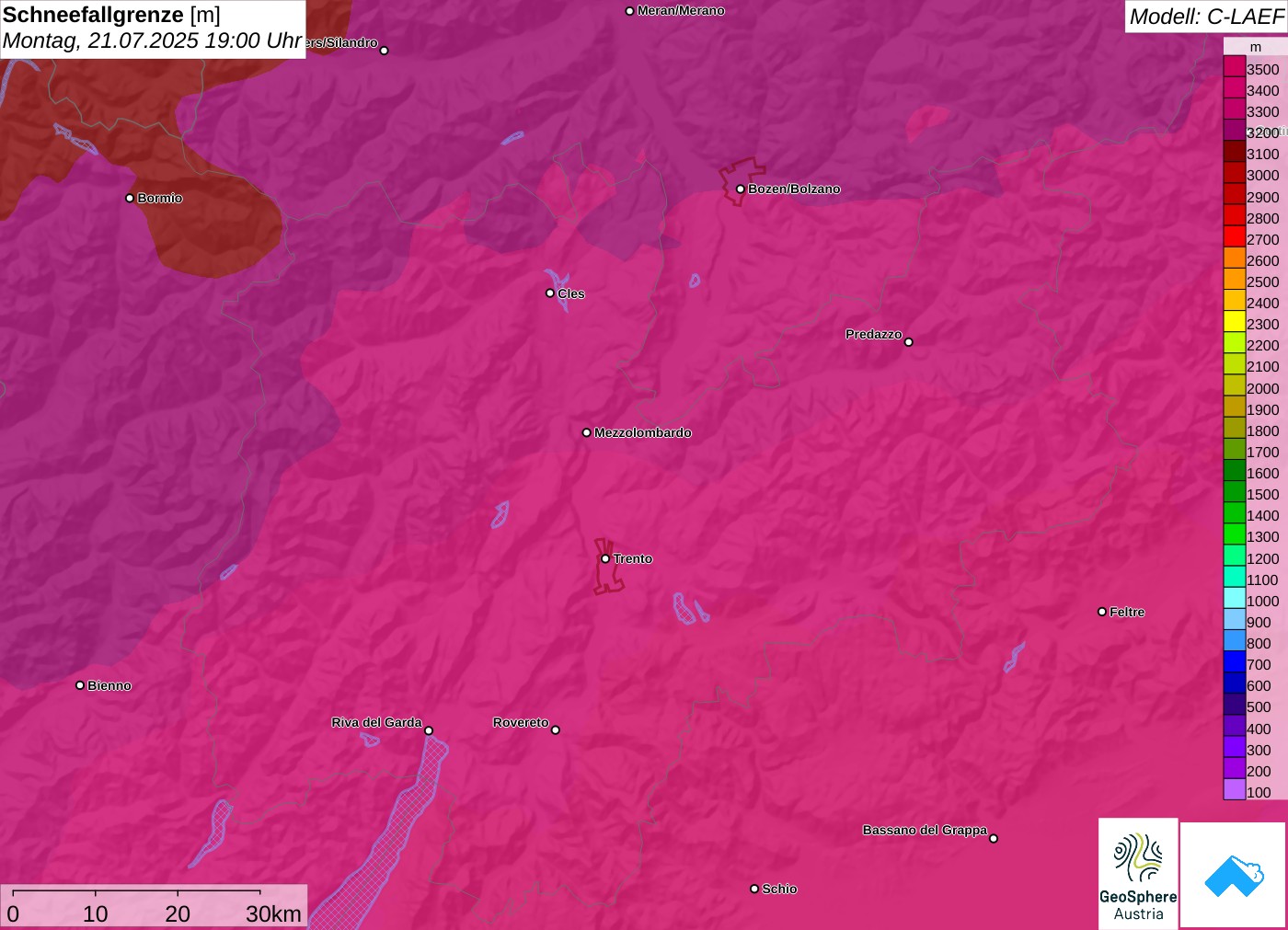Select the 1000 m cyan legend swatch
Screen dimensions: 1288x930
coord(1235,598)
